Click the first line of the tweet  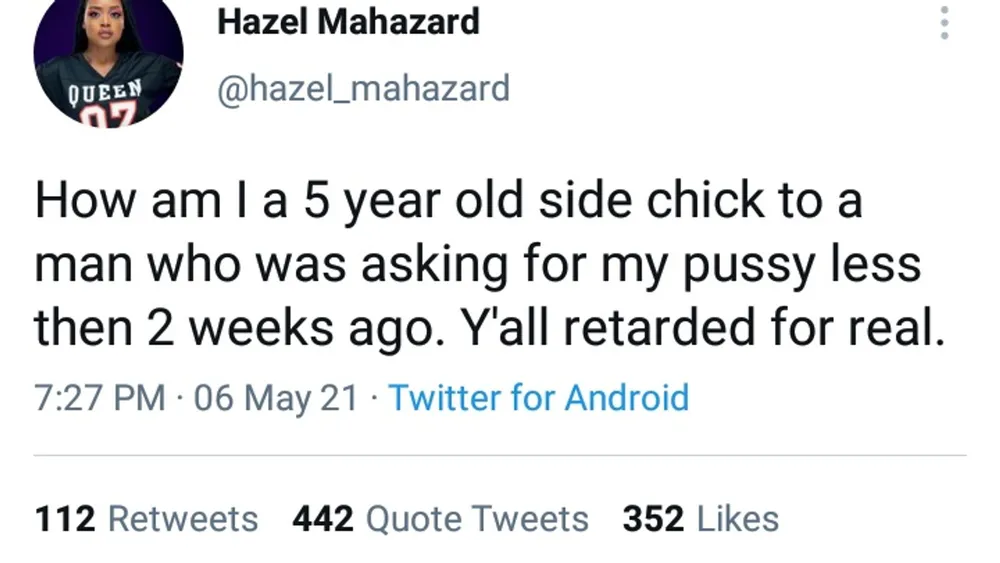tap(448, 201)
